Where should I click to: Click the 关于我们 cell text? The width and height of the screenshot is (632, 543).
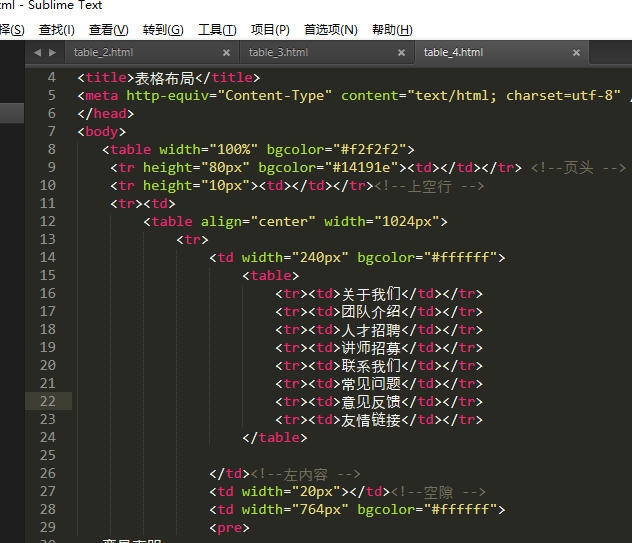pos(371,294)
